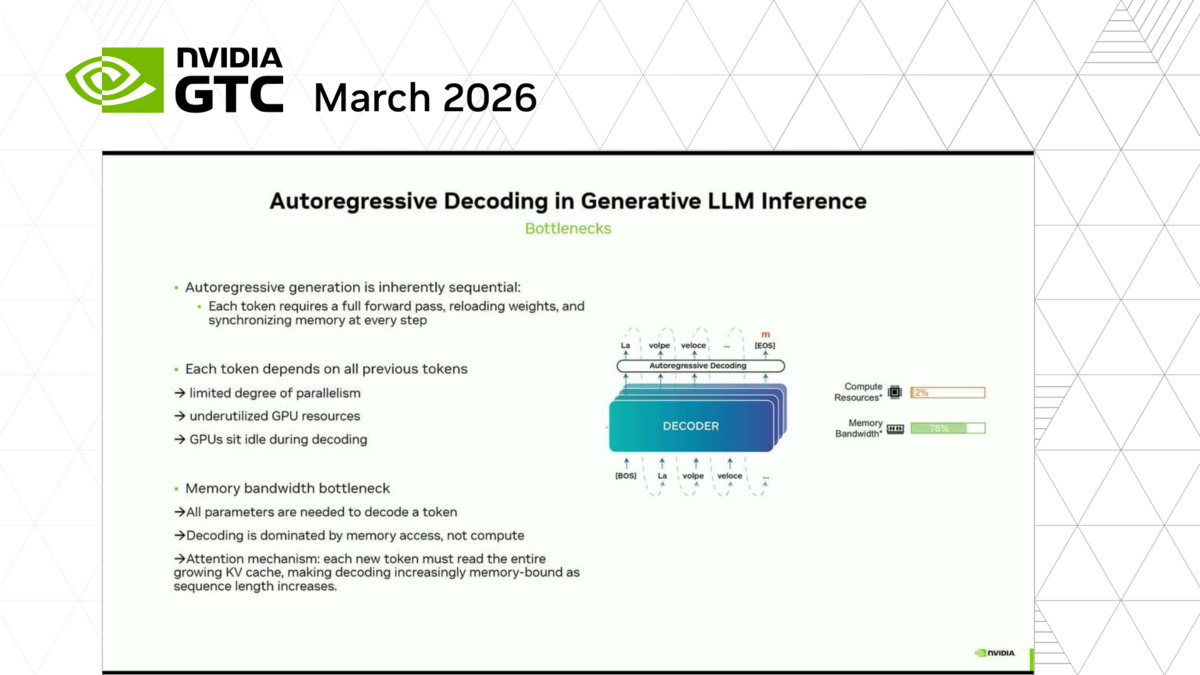Viewport: 1200px width, 675px height.
Task: Click the 'March 2026' date text
Action: point(425,98)
